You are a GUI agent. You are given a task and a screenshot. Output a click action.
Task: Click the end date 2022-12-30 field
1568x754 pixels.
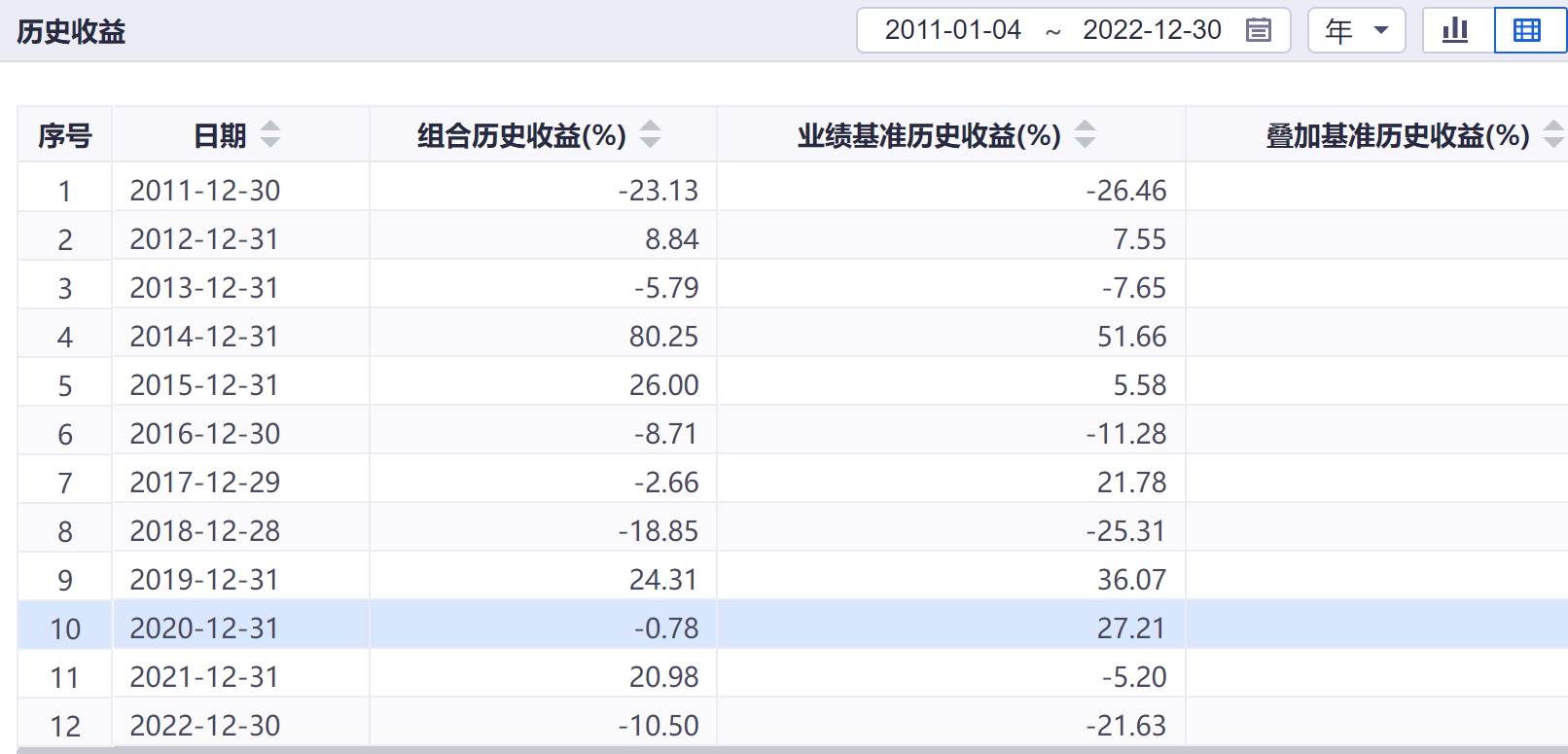1152,30
